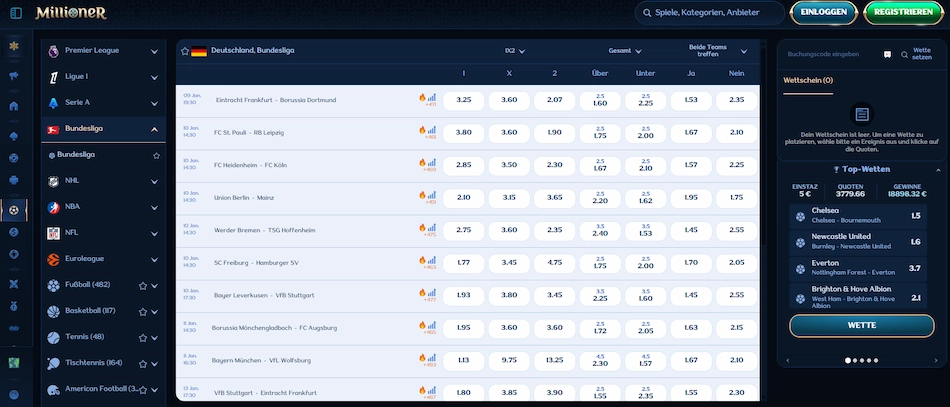Viewport: 950px width, 407px height.
Task: Expand the Premier League chevron
Action: 154,51
